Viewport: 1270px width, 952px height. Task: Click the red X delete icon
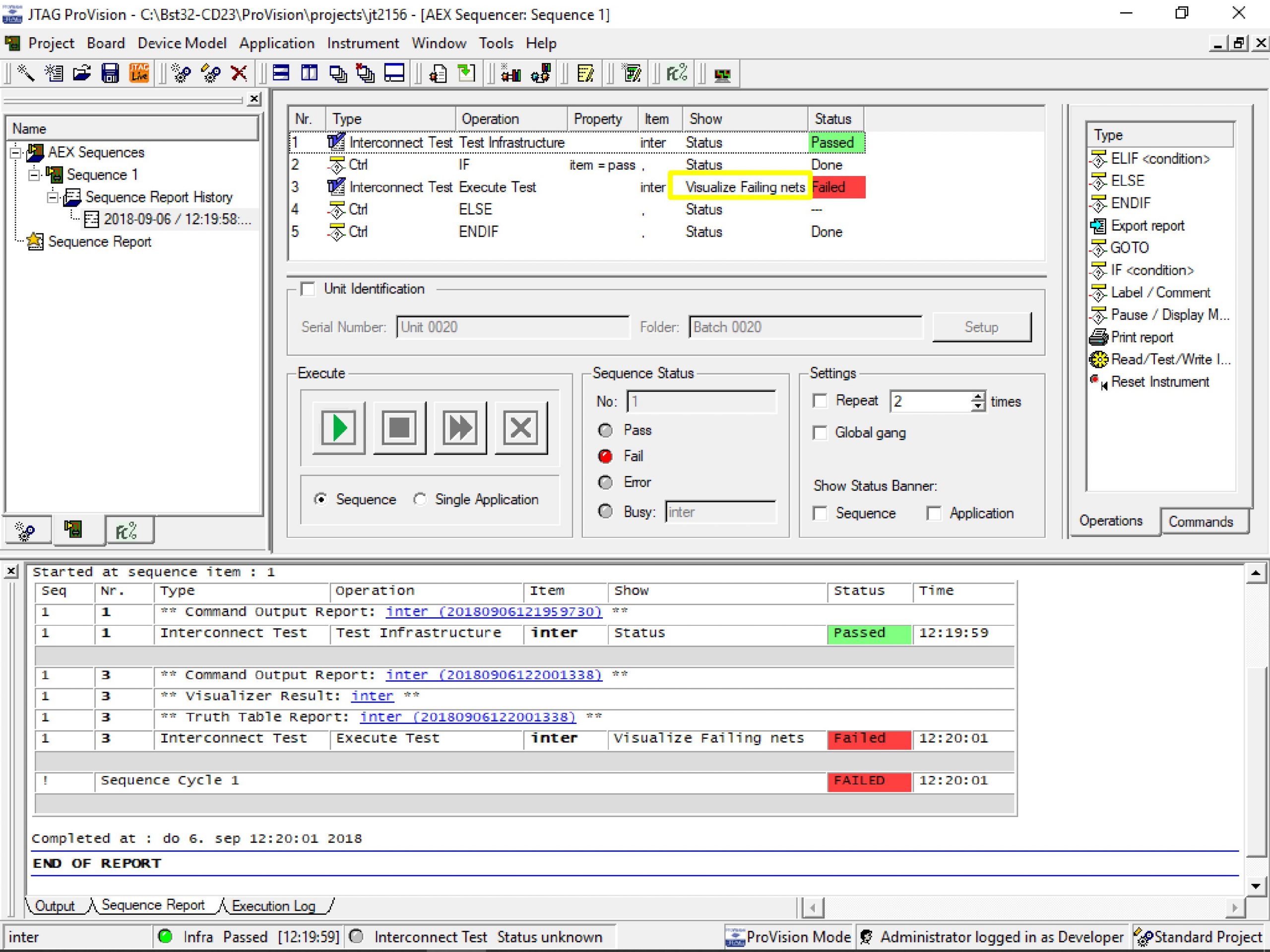click(239, 73)
